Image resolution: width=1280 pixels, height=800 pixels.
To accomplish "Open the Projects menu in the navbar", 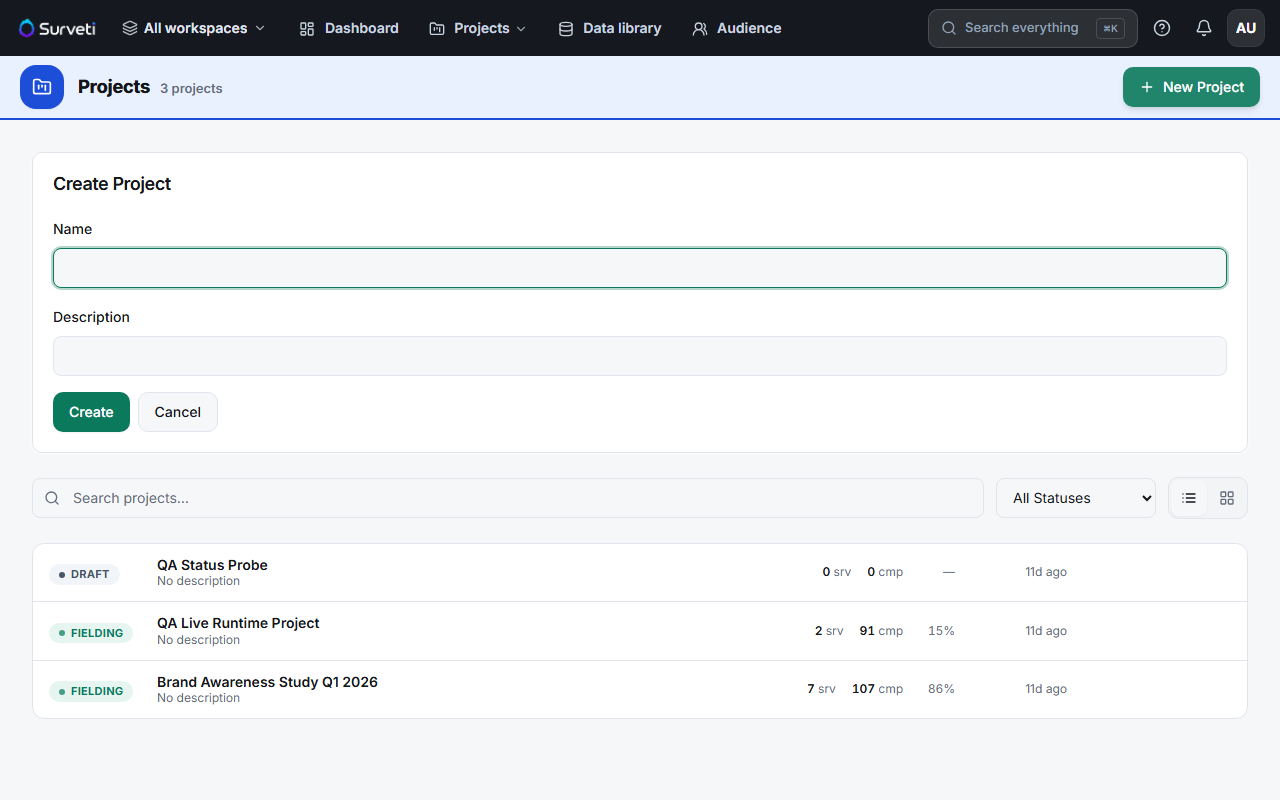I will [x=477, y=28].
